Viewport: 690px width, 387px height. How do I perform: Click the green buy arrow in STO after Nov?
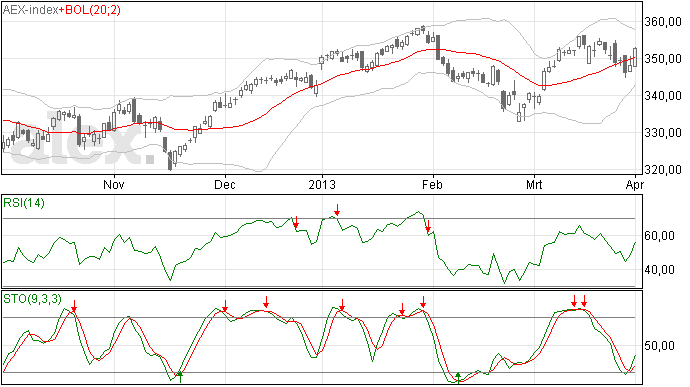[x=180, y=377]
